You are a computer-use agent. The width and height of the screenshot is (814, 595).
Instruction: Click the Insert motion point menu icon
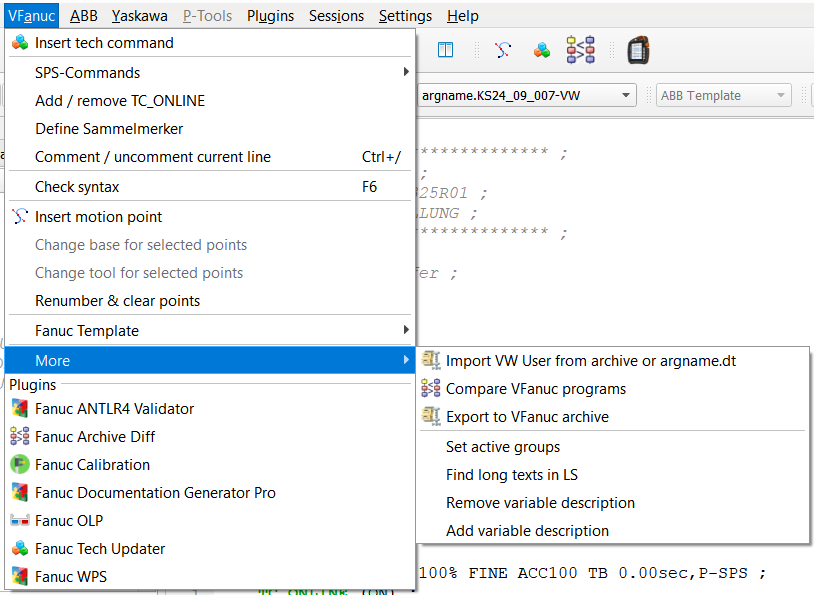pyautogui.click(x=20, y=217)
